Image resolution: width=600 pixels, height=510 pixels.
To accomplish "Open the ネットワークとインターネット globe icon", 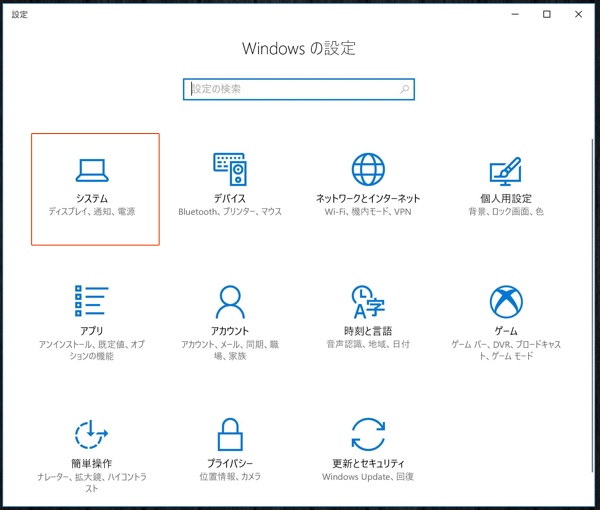I will (x=368, y=169).
